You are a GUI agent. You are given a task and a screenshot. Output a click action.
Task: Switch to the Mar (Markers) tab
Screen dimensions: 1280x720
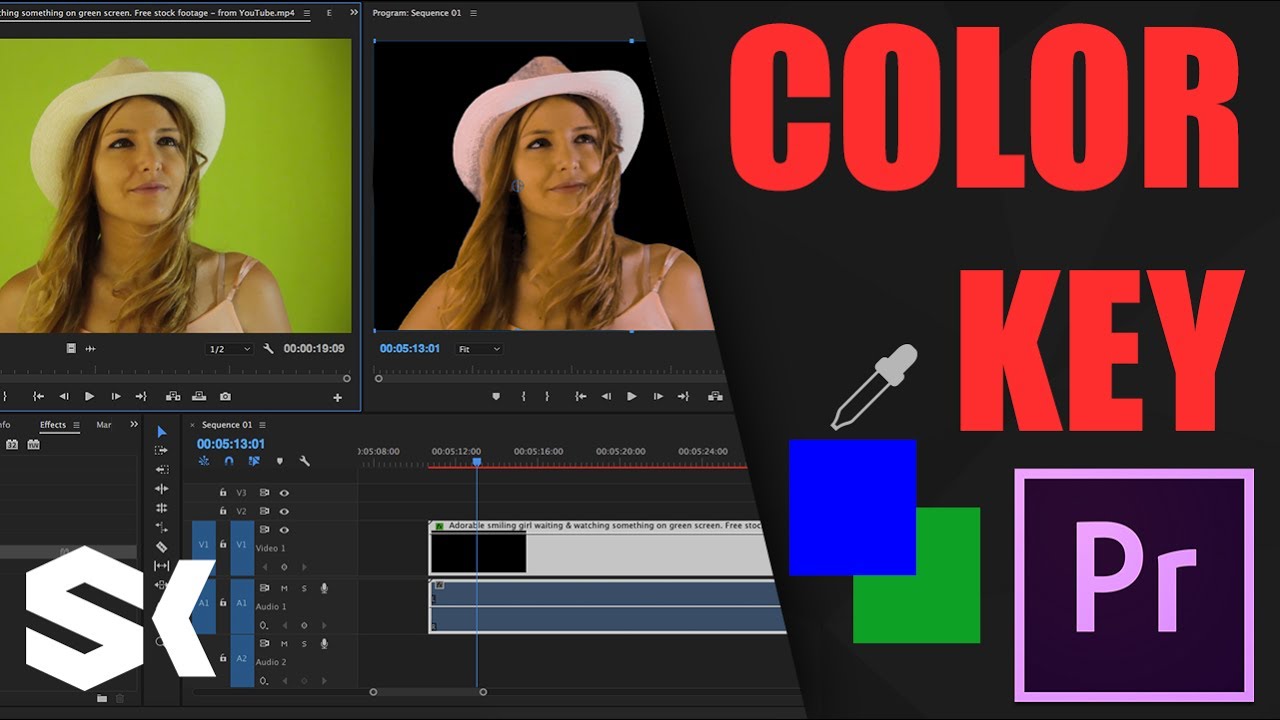(103, 425)
